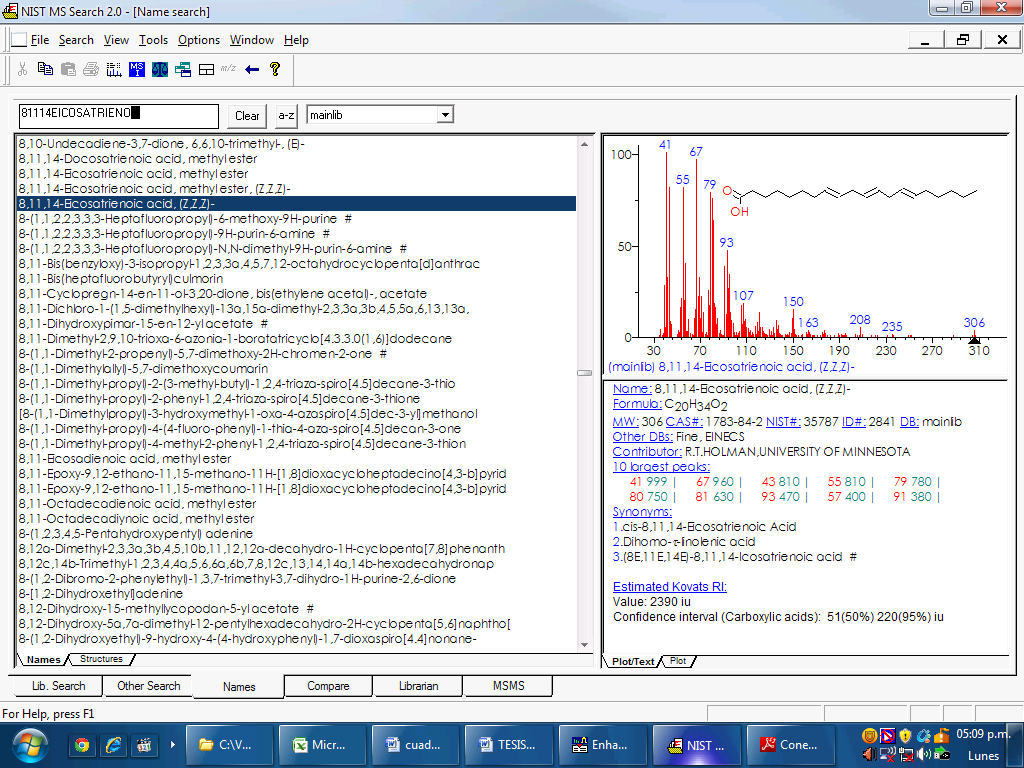The image size is (1024, 768).
Task: Click the scroll up arrow of name list
Action: pos(584,144)
